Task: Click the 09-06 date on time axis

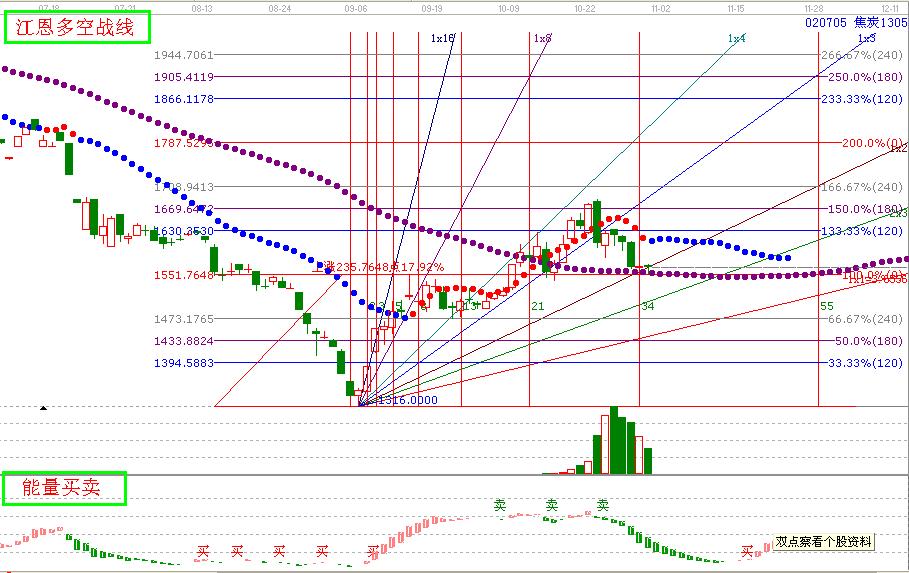Action: [355, 7]
